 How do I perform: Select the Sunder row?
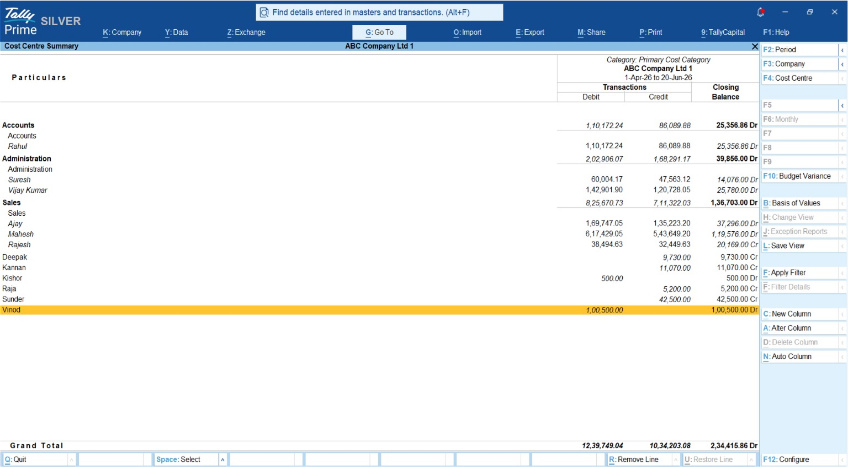coord(379,299)
